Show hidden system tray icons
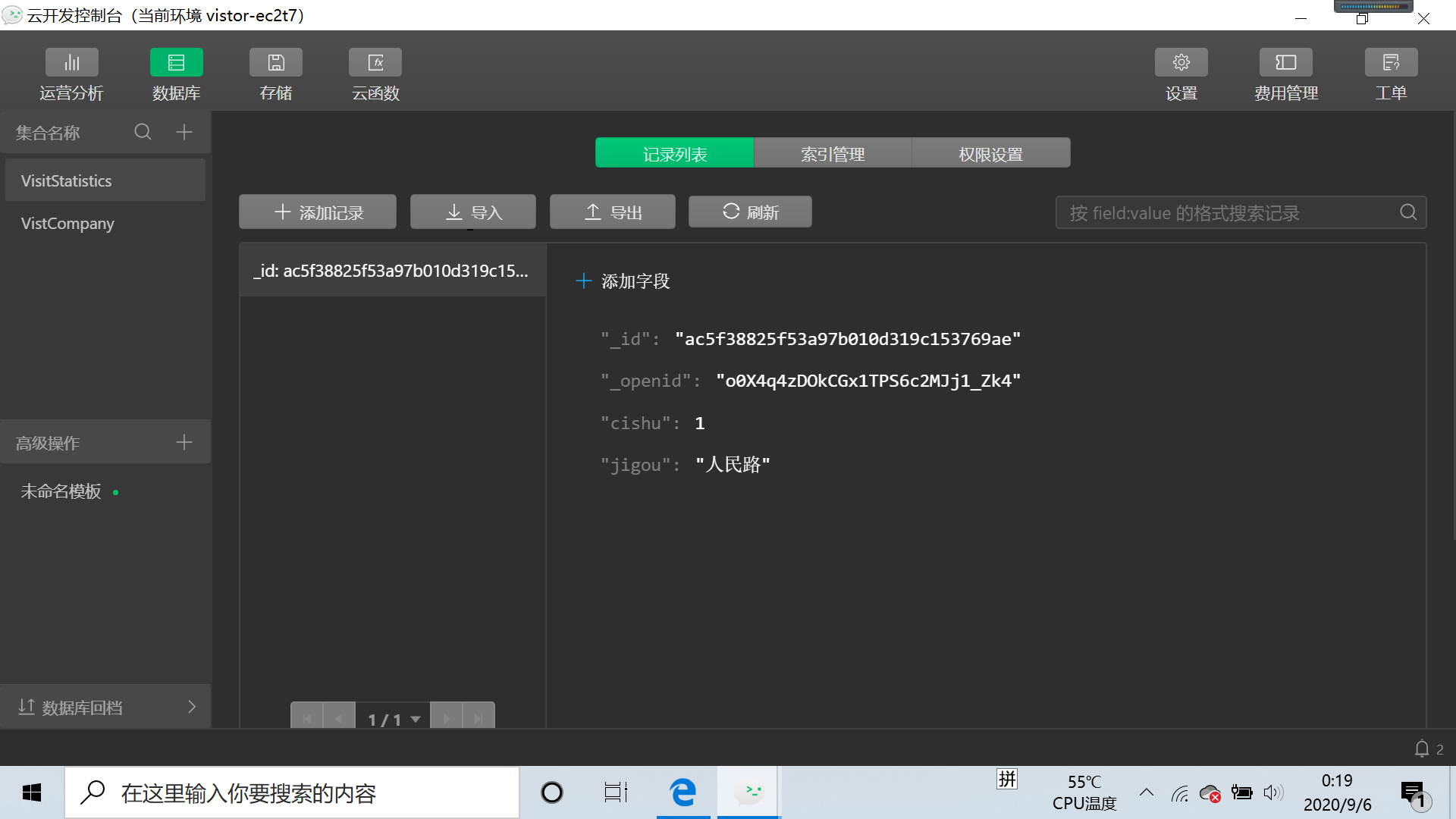 1147,793
